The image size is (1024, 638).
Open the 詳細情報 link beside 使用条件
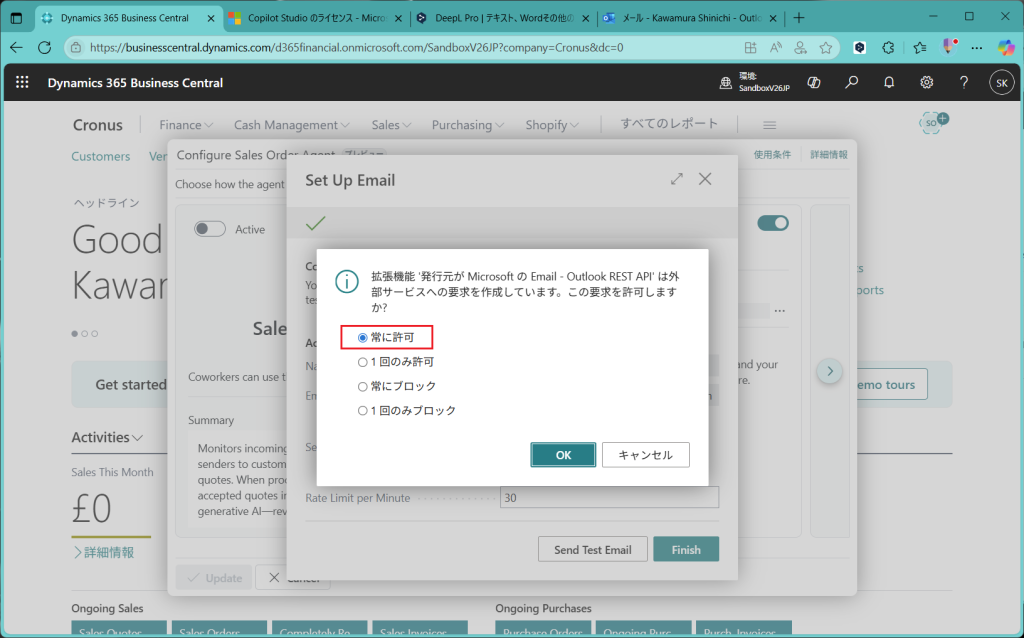coord(829,155)
